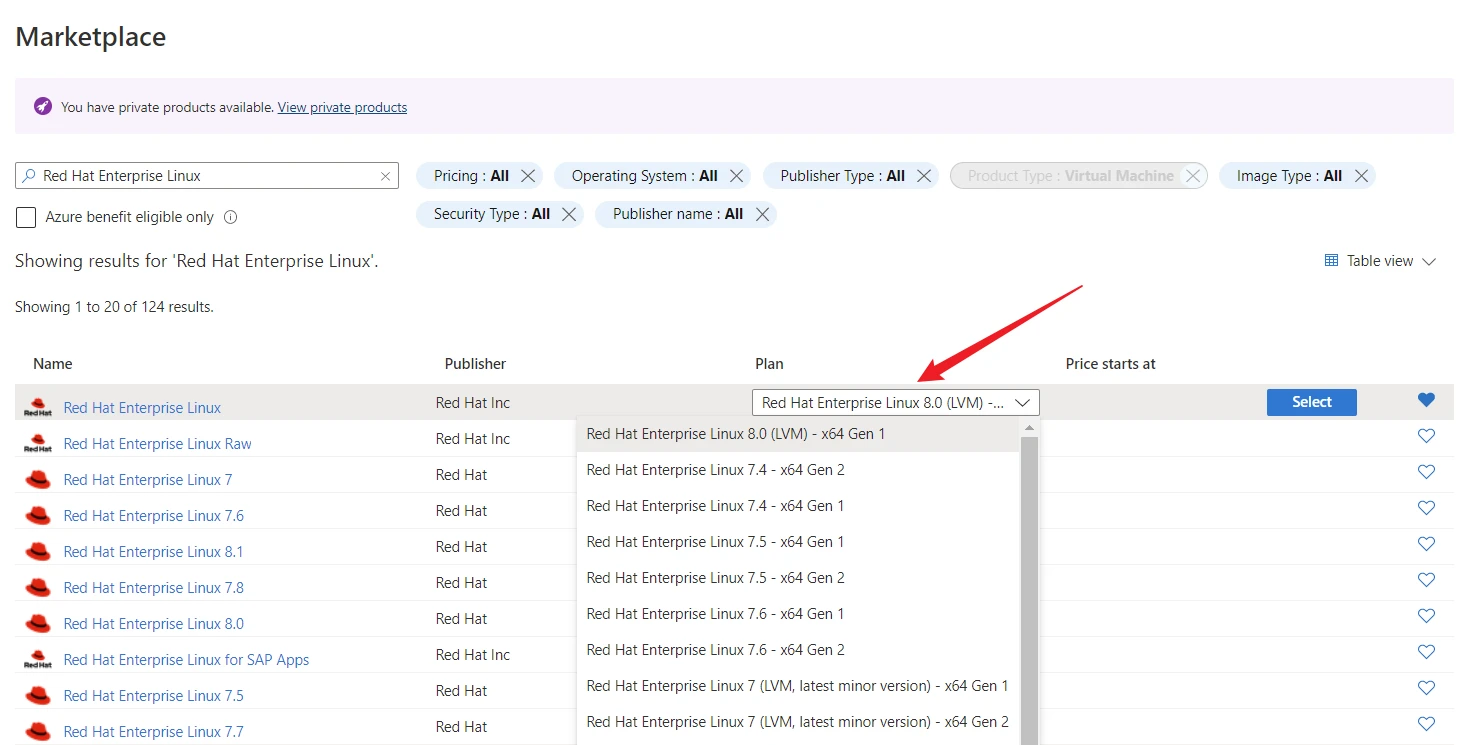This screenshot has height=745, width=1464.
Task: Choose plan RHEL 7.6 x64 Gen 2
Action: point(798,650)
